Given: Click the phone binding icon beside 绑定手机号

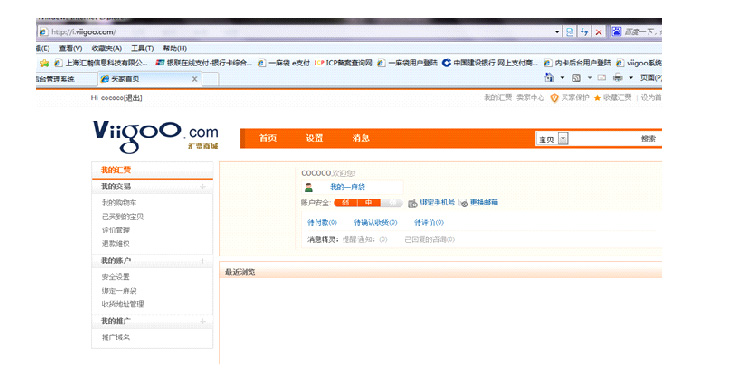Looking at the screenshot, I should (413, 203).
